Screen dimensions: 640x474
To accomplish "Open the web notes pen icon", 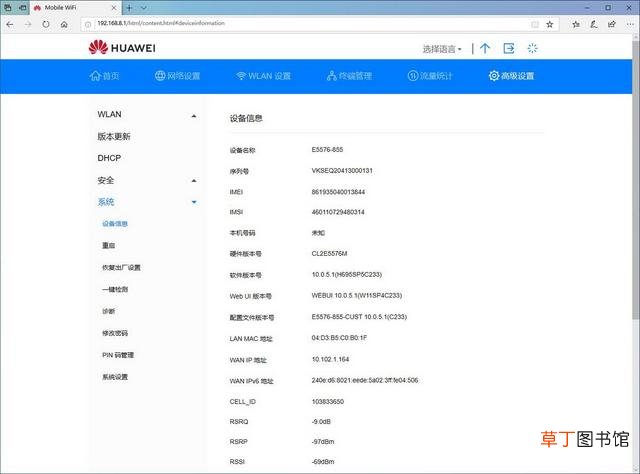I will click(594, 24).
